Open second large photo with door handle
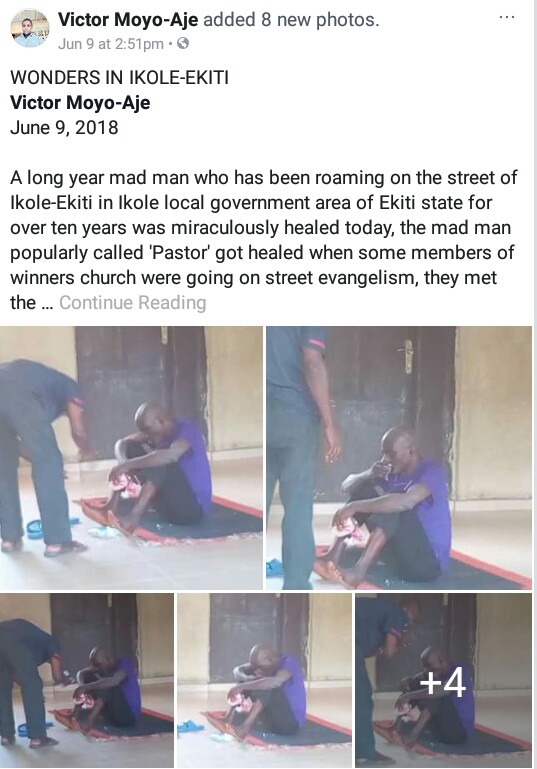537x769 pixels. point(399,458)
